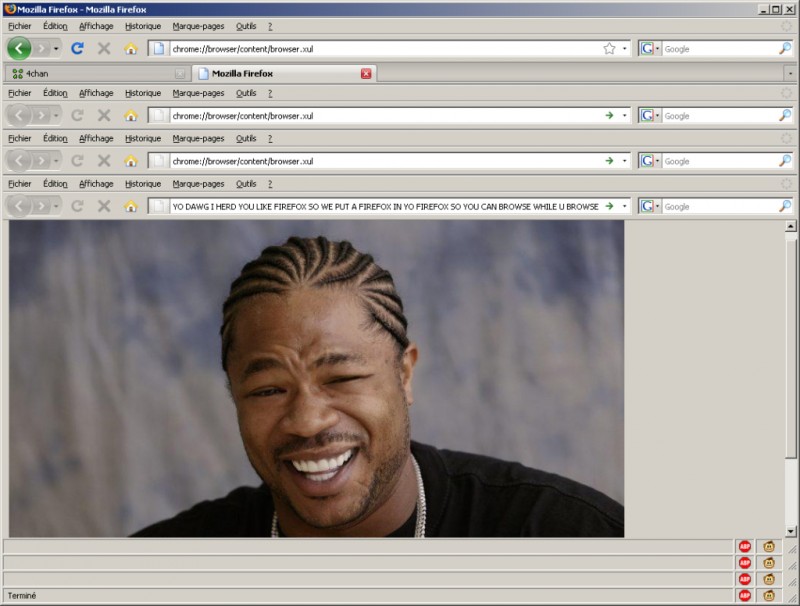This screenshot has height=606, width=800.
Task: Expand the URL history dropdown in the top address bar
Action: point(624,49)
